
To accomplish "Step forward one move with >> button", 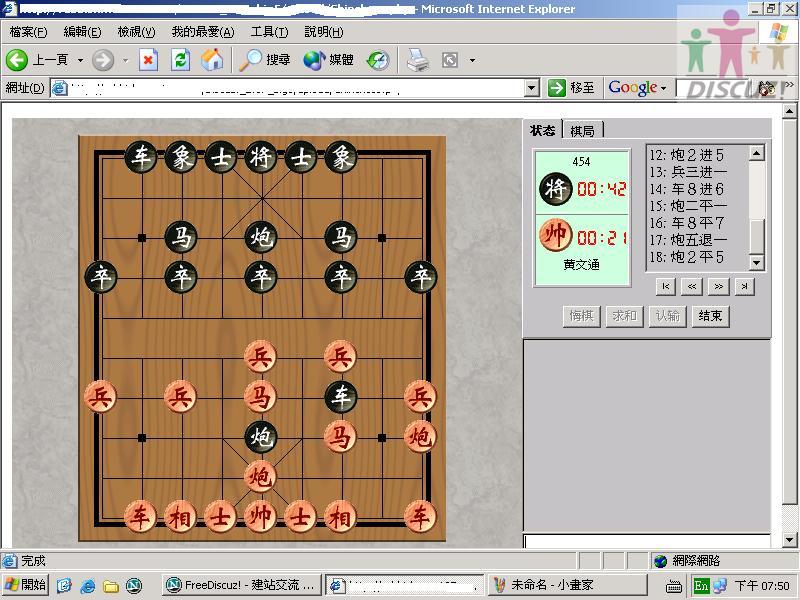I will (x=718, y=286).
